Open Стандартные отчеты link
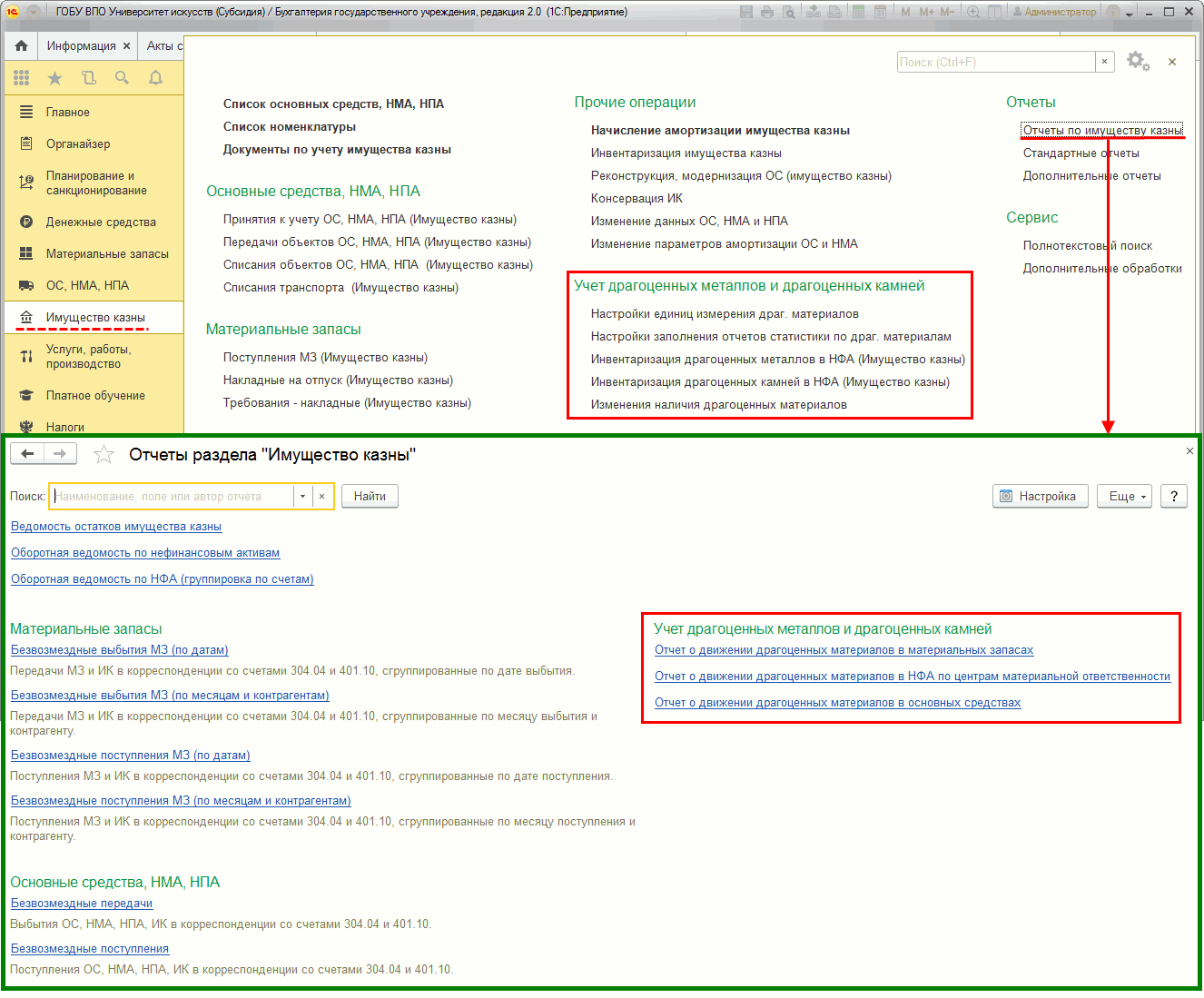Image resolution: width=1204 pixels, height=998 pixels. [x=1081, y=153]
